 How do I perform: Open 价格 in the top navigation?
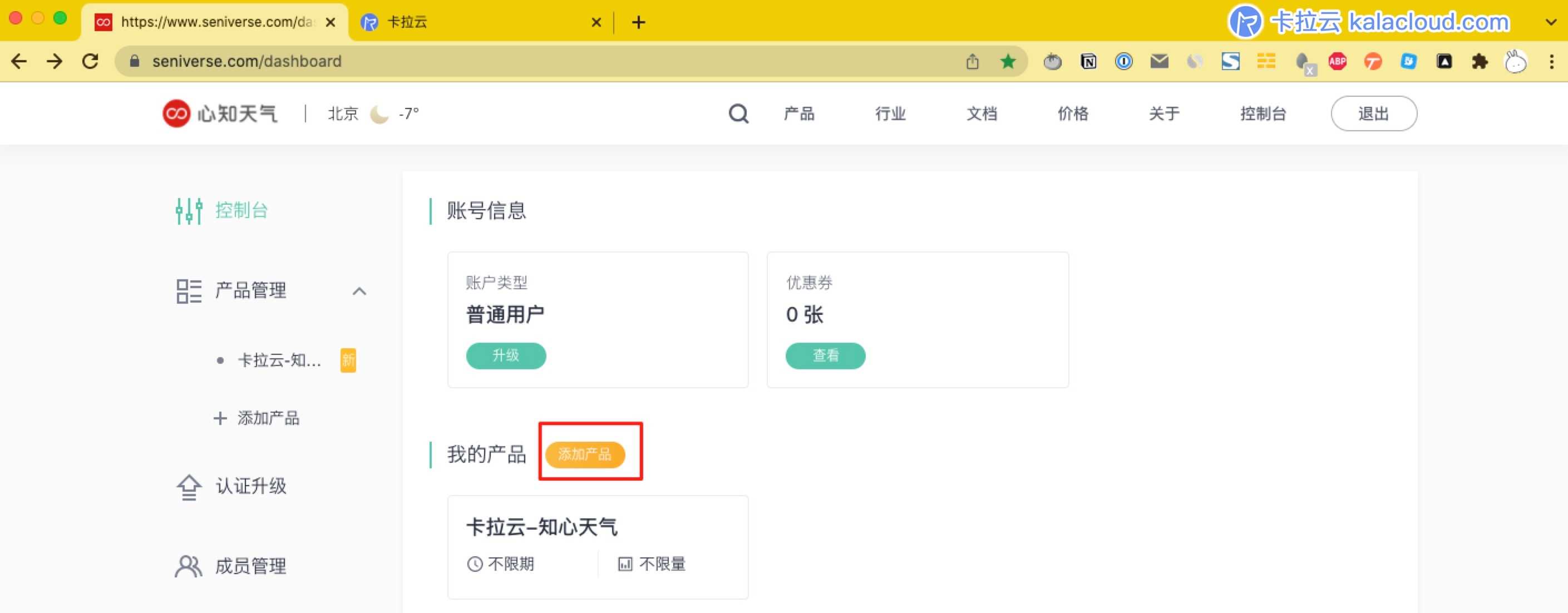coord(1073,113)
